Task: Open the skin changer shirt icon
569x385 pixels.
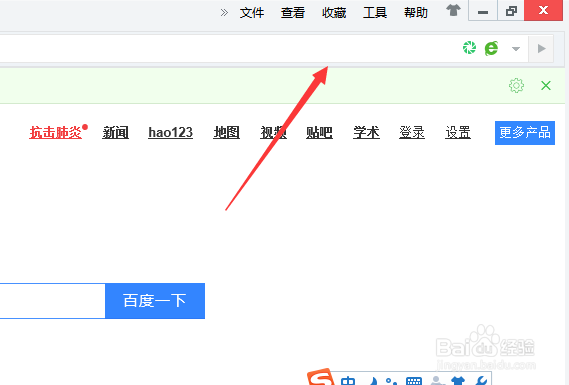Action: 453,10
